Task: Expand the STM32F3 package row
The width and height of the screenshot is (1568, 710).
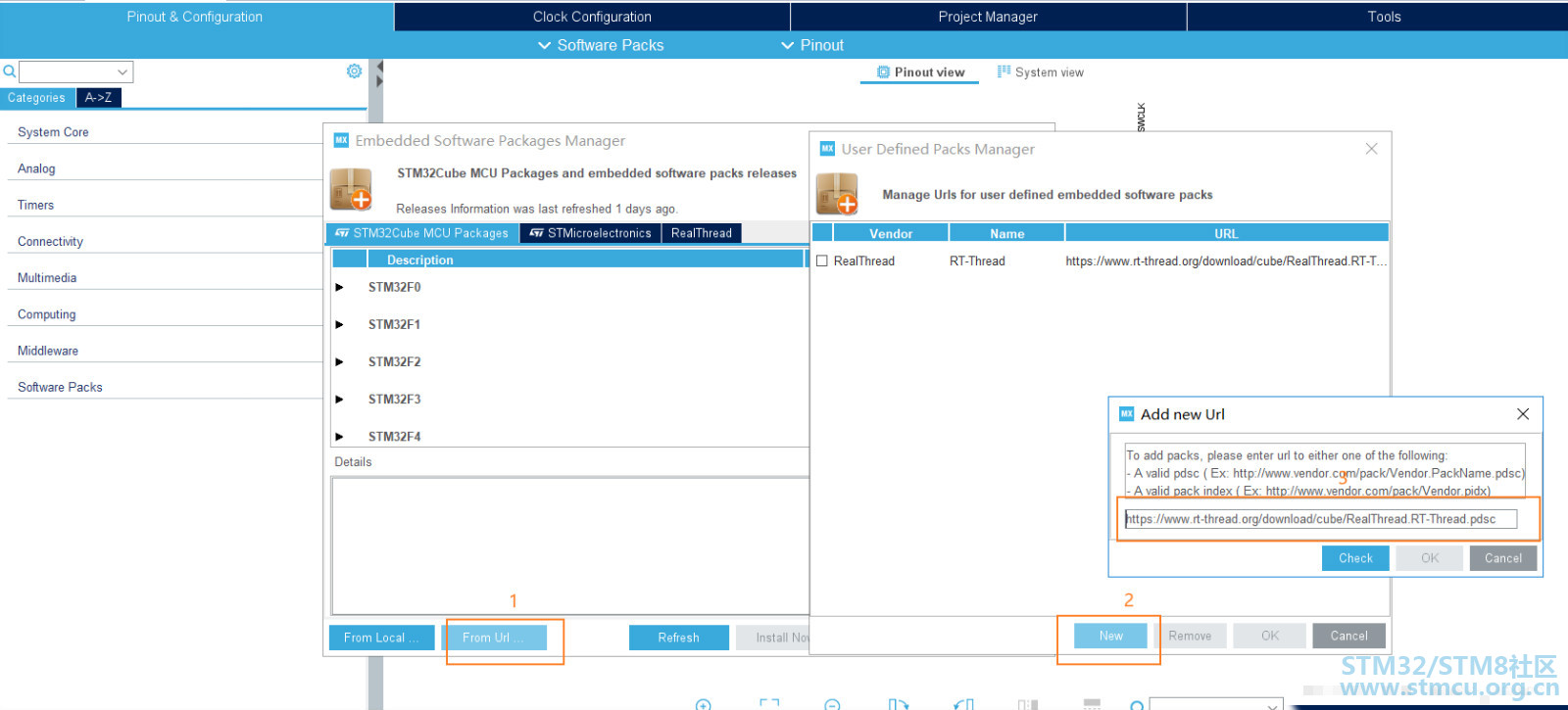Action: [340, 400]
